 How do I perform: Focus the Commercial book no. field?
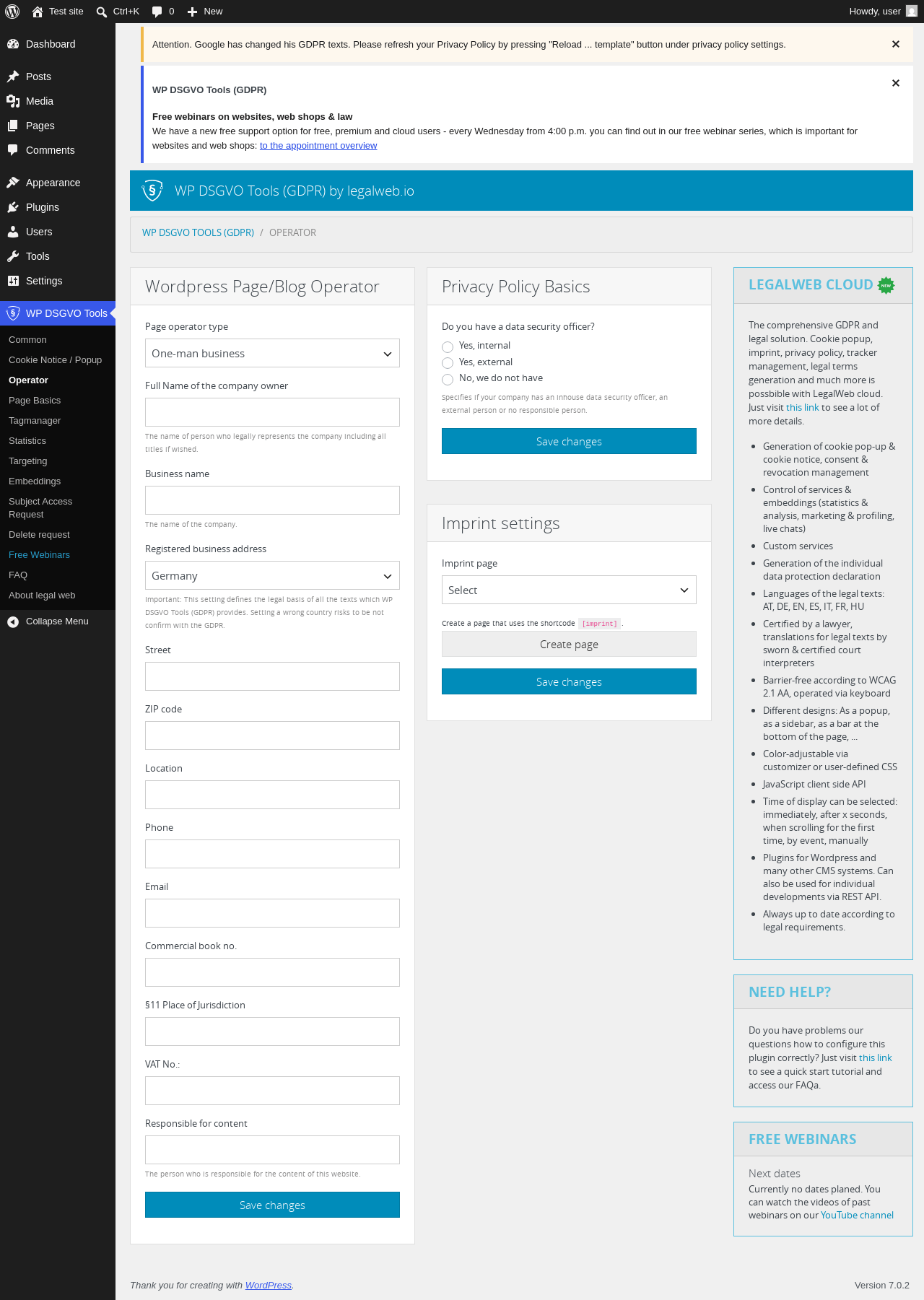[x=272, y=972]
